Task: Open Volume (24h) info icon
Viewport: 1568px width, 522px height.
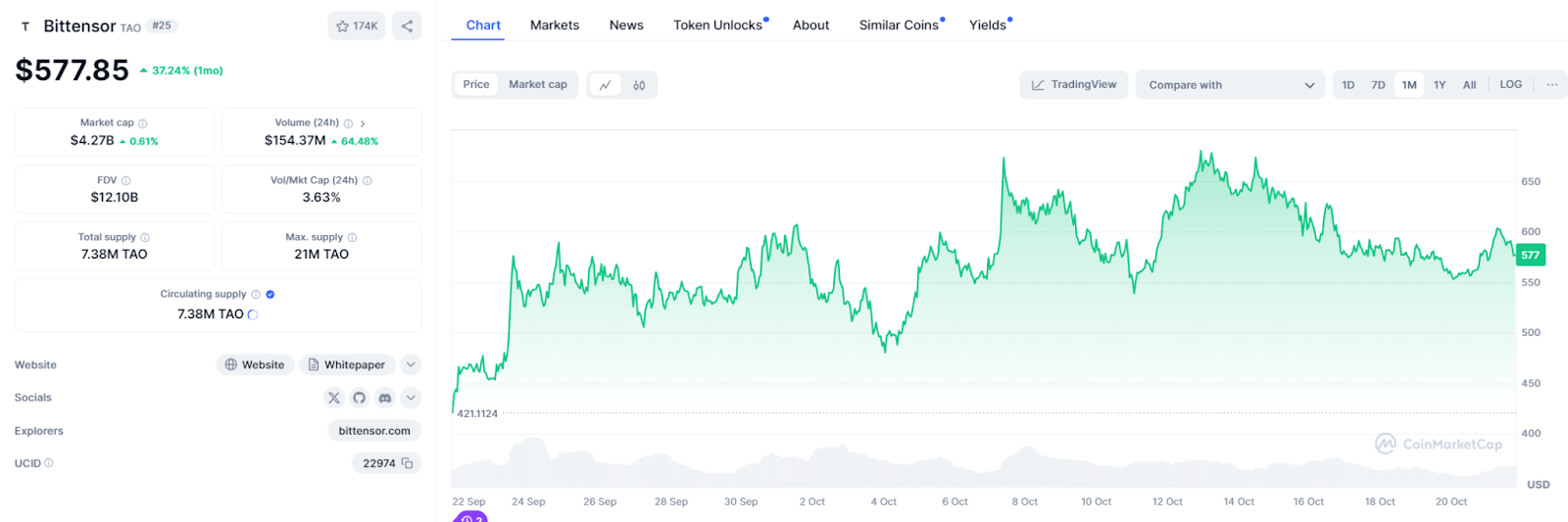Action: coord(348,123)
